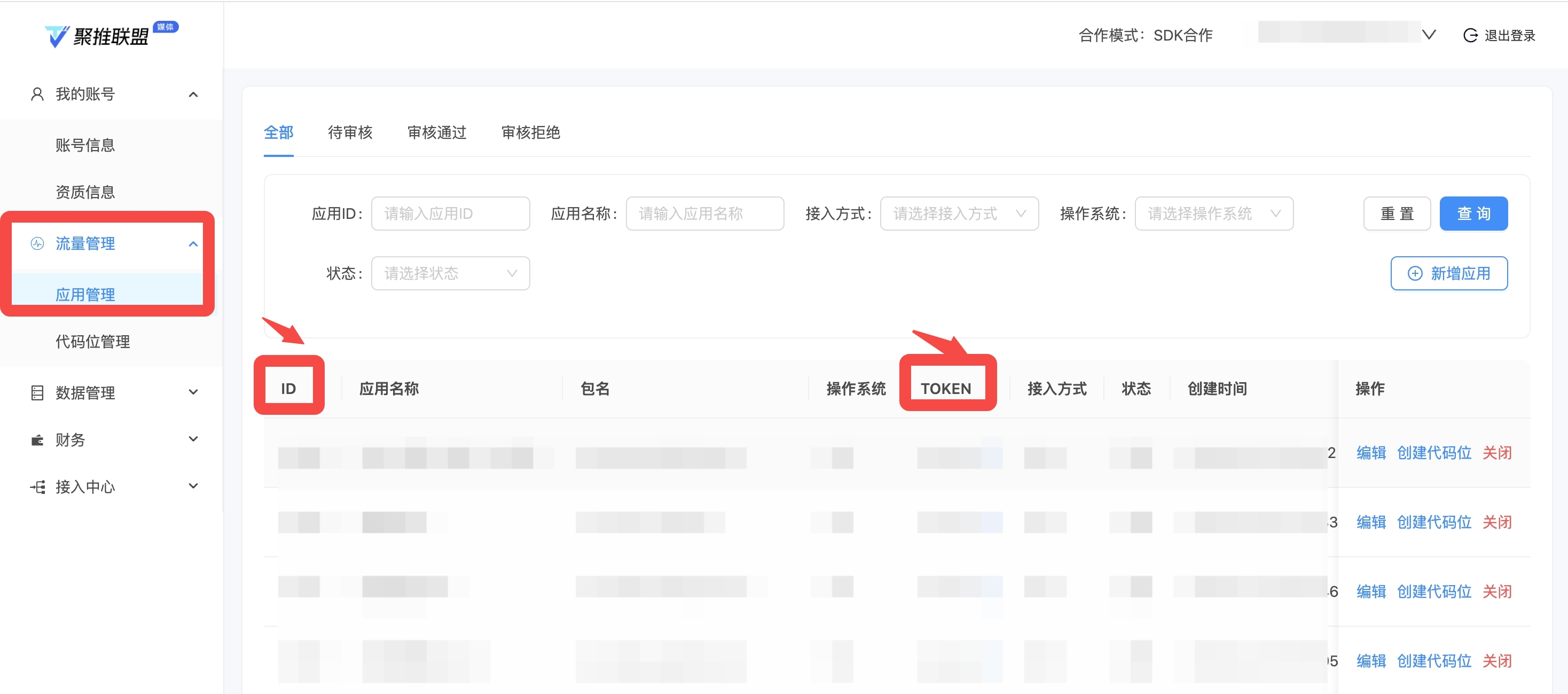Image resolution: width=1568 pixels, height=694 pixels.
Task: Select 应用管理 in the sidebar
Action: pos(85,294)
